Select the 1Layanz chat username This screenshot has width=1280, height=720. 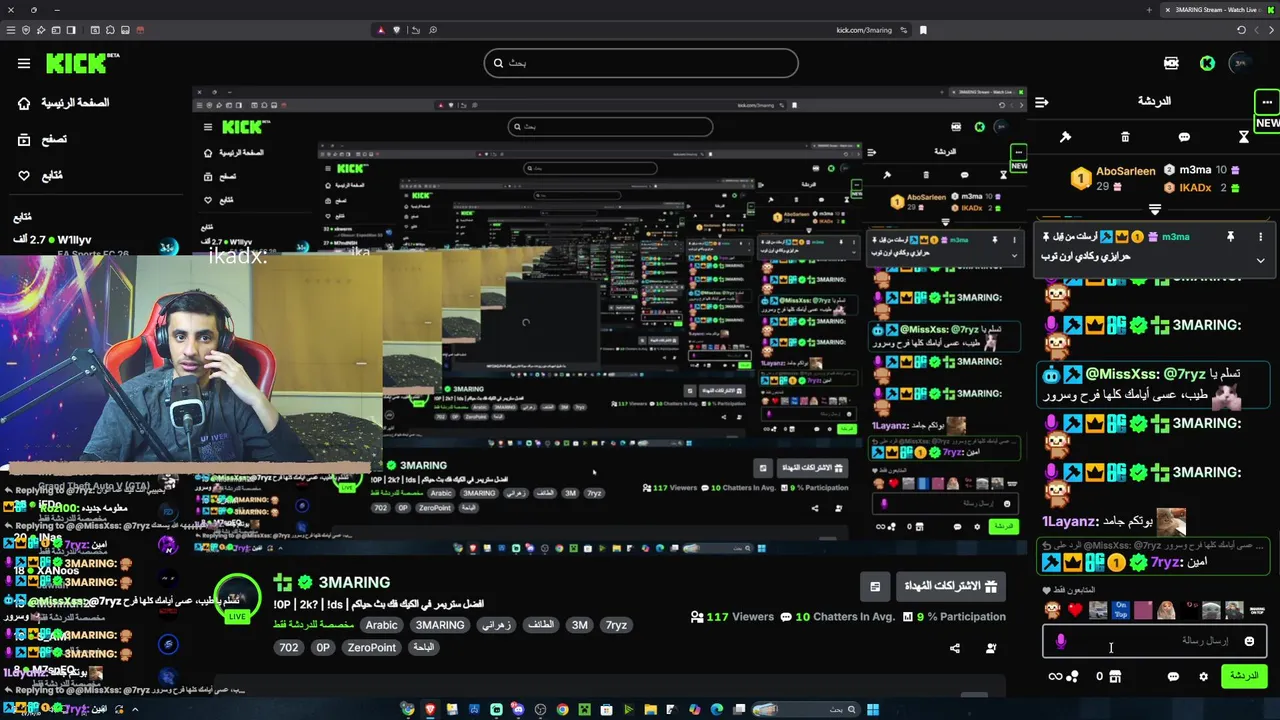click(1070, 522)
